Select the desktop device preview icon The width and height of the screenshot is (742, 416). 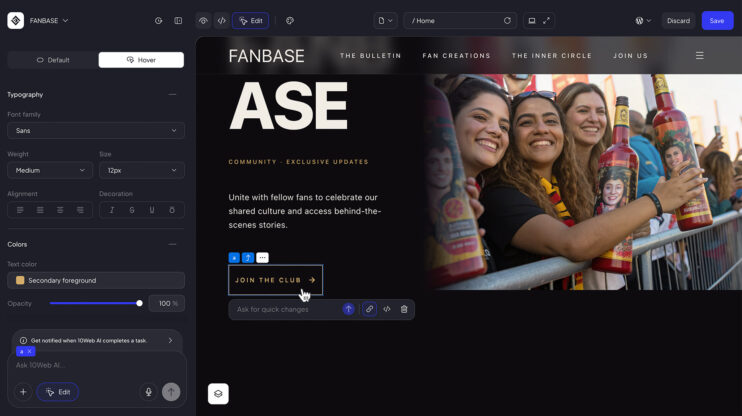[532, 20]
